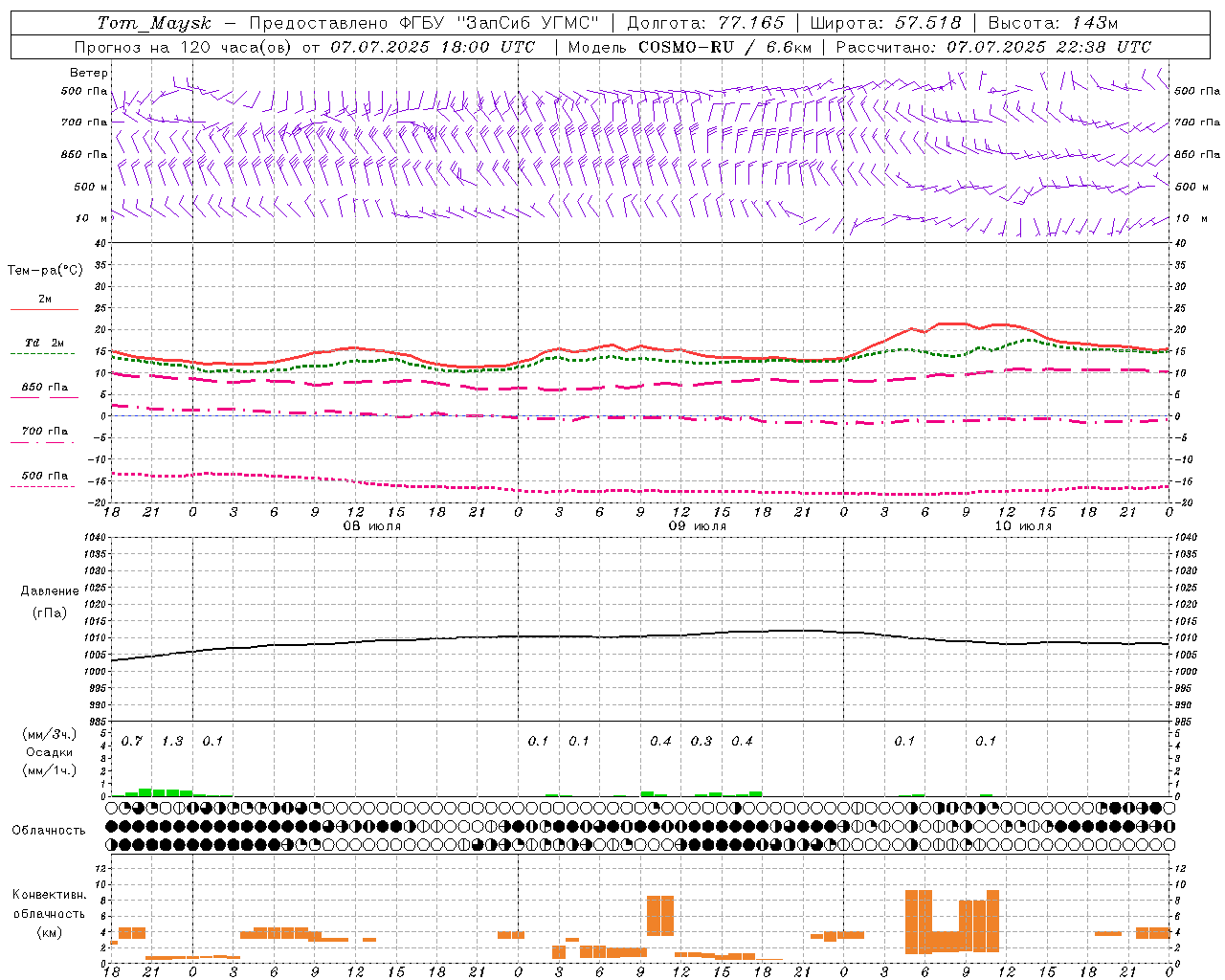Click the Широта: 57.518 value
The width and height of the screenshot is (1225, 980).
point(885,23)
